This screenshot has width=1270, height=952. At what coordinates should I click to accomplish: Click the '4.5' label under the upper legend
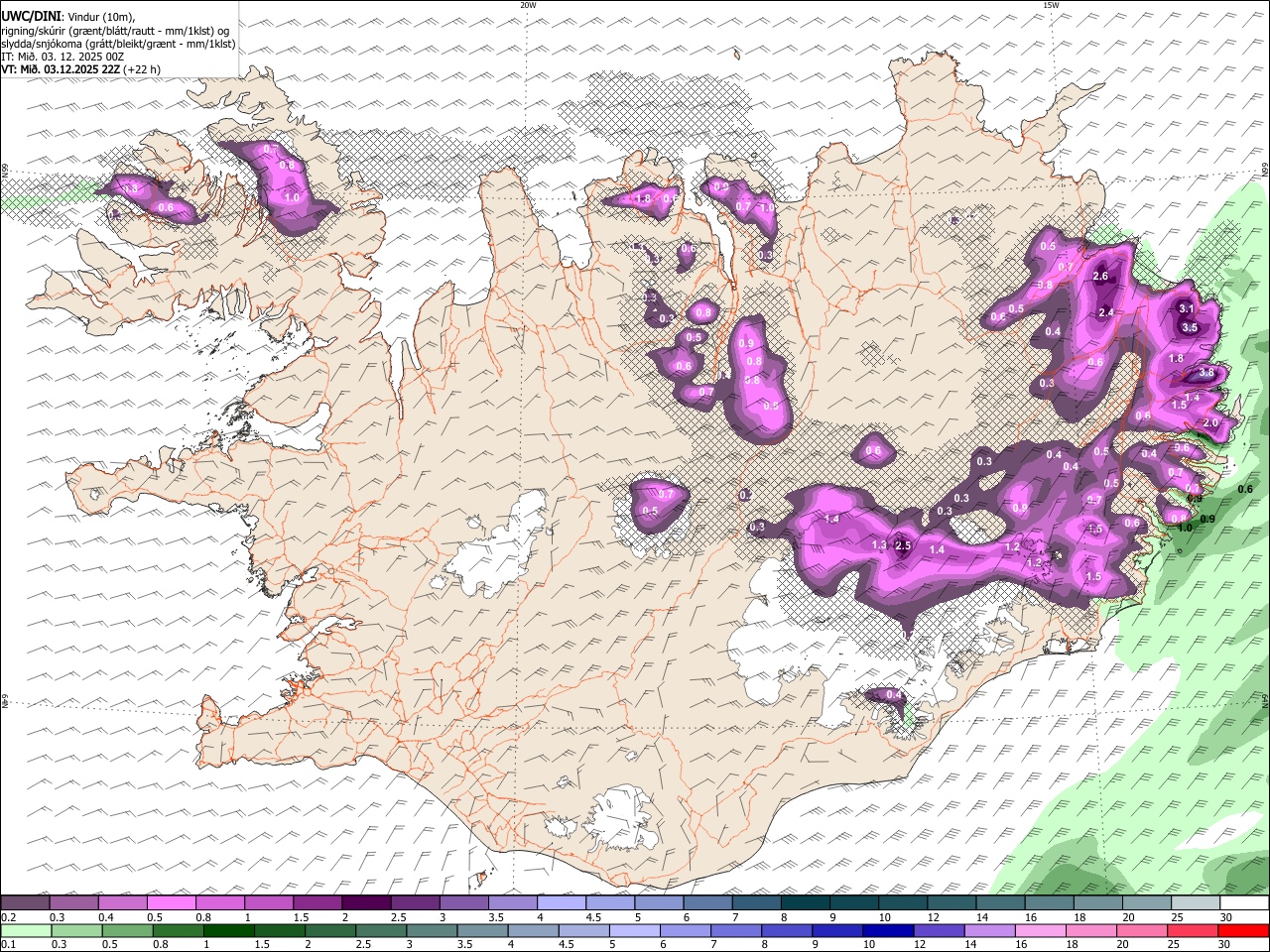pos(593,917)
